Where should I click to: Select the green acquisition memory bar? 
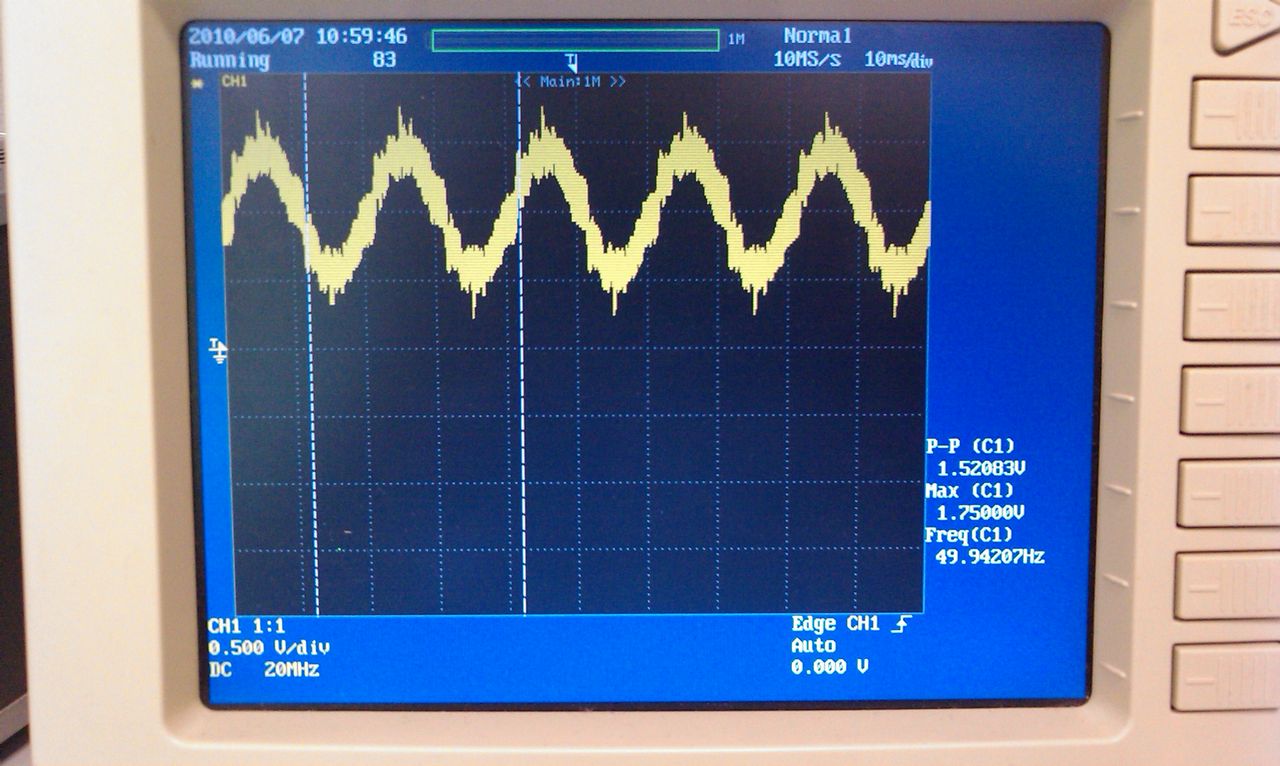click(x=575, y=40)
